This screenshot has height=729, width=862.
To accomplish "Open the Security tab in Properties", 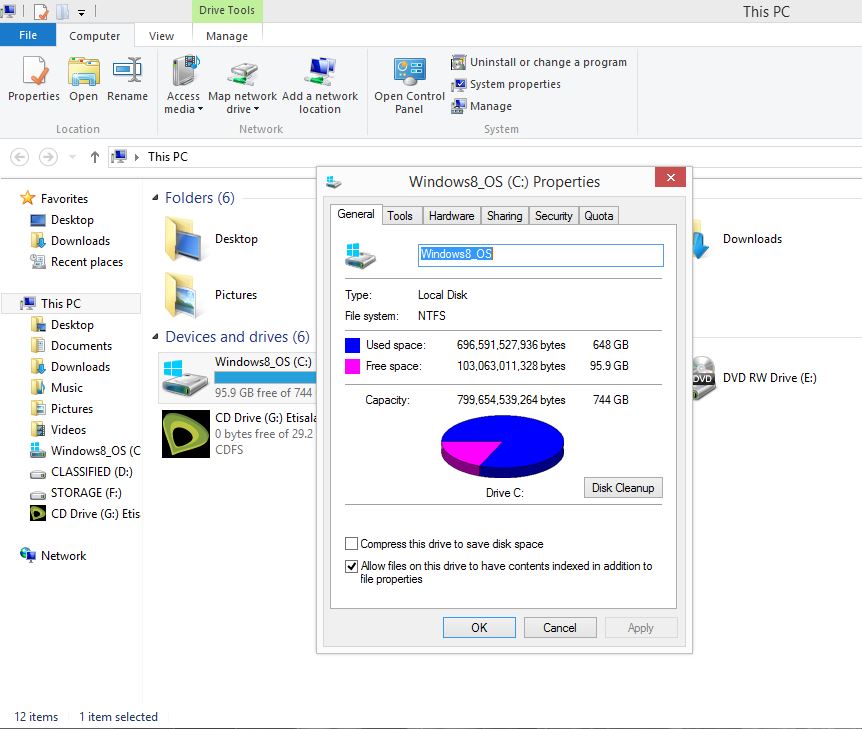I will [554, 216].
